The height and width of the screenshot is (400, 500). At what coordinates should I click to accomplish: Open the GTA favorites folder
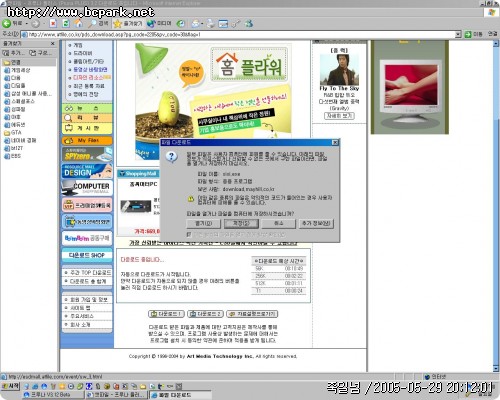tap(13, 132)
